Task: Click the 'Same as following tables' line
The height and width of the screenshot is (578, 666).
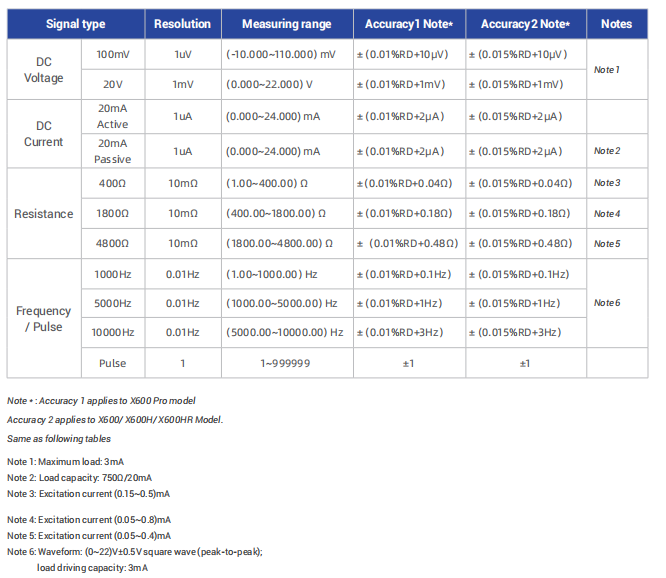Action: coord(59,439)
